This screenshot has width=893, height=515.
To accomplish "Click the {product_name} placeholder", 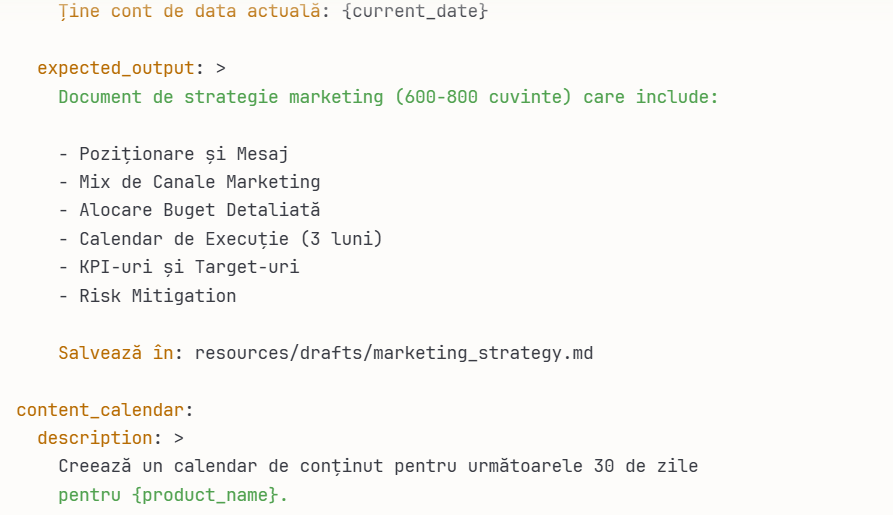I will [x=205, y=495].
